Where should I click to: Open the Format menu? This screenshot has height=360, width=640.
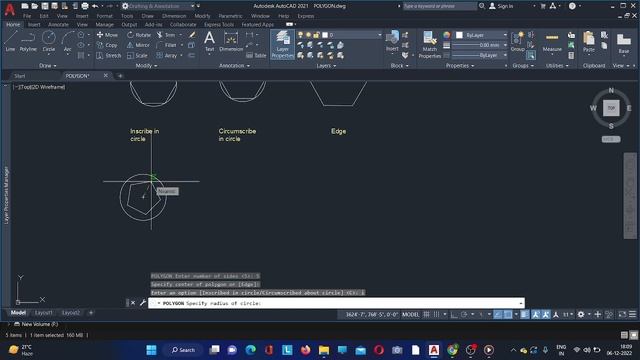[104, 16]
